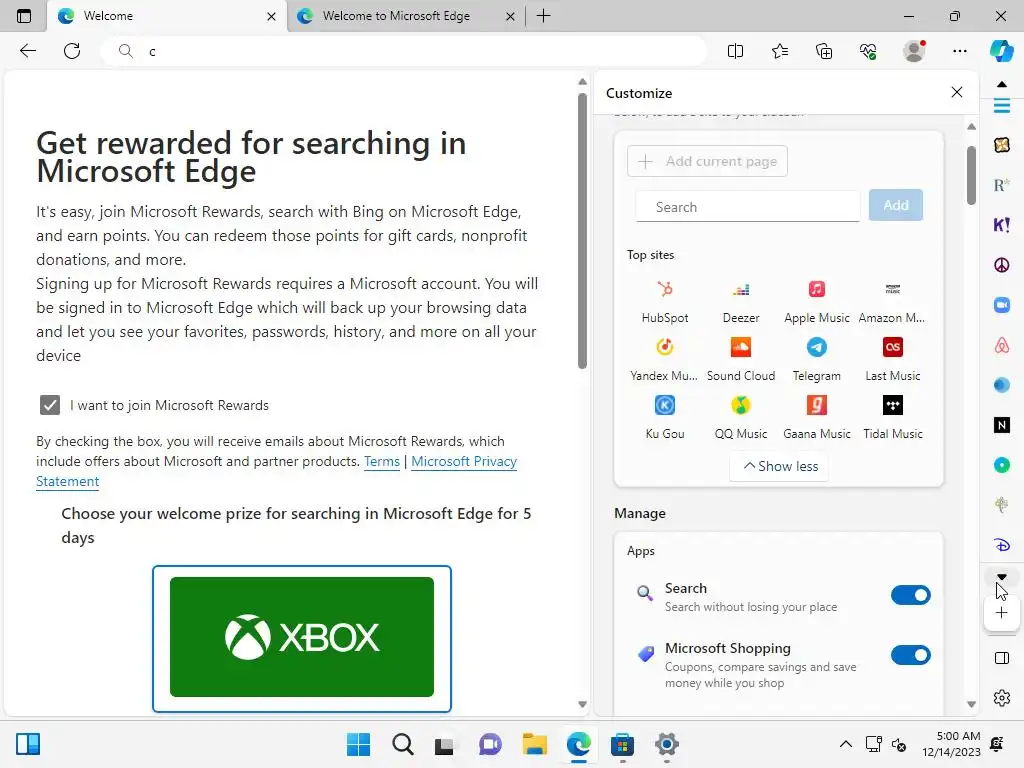Viewport: 1024px width, 768px height.
Task: Open Microsoft Privacy Statement link
Action: 276,472
